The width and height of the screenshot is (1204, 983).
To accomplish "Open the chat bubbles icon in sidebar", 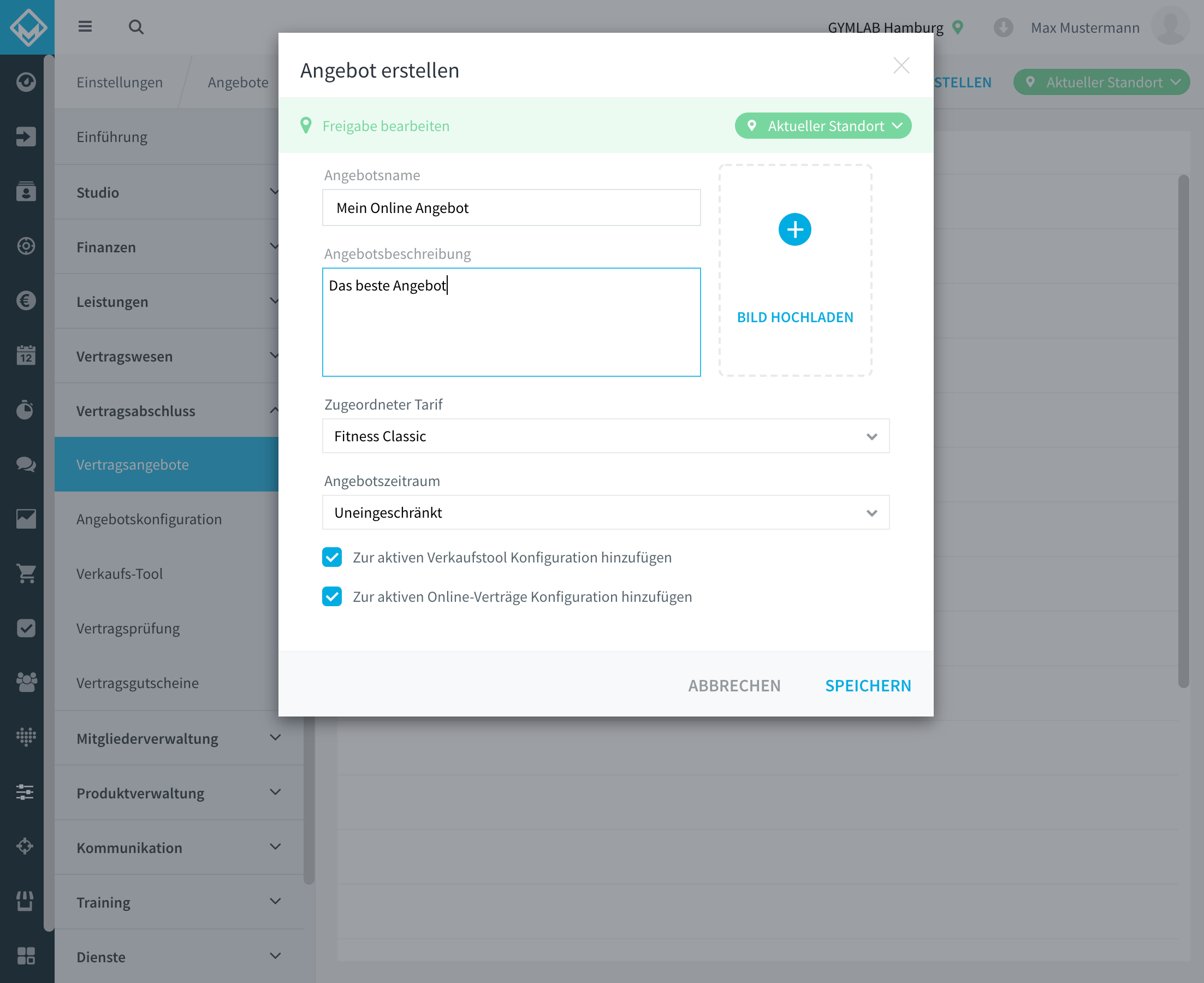I will [26, 464].
